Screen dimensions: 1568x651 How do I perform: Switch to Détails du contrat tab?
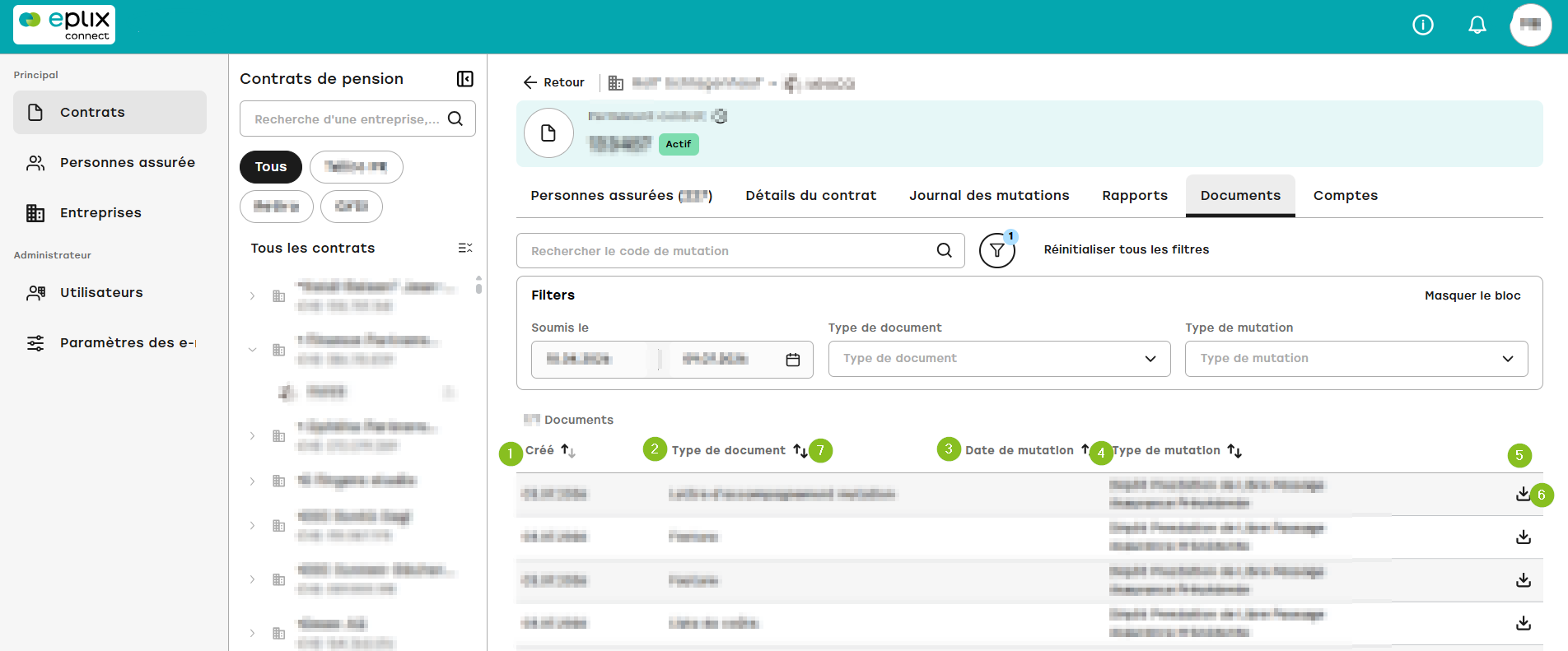(x=811, y=196)
